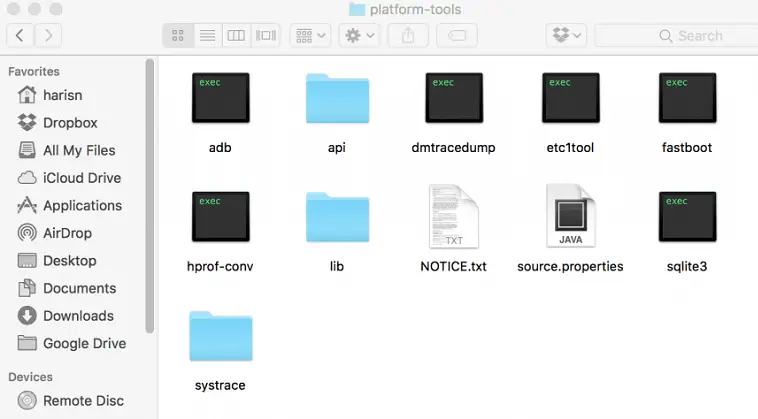This screenshot has height=419, width=758.
Task: Click into the Search field
Action: pos(677,35)
